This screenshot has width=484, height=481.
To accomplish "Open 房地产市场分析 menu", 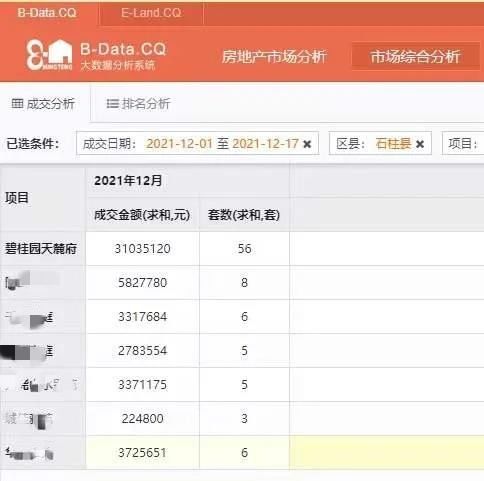I will click(x=274, y=57).
